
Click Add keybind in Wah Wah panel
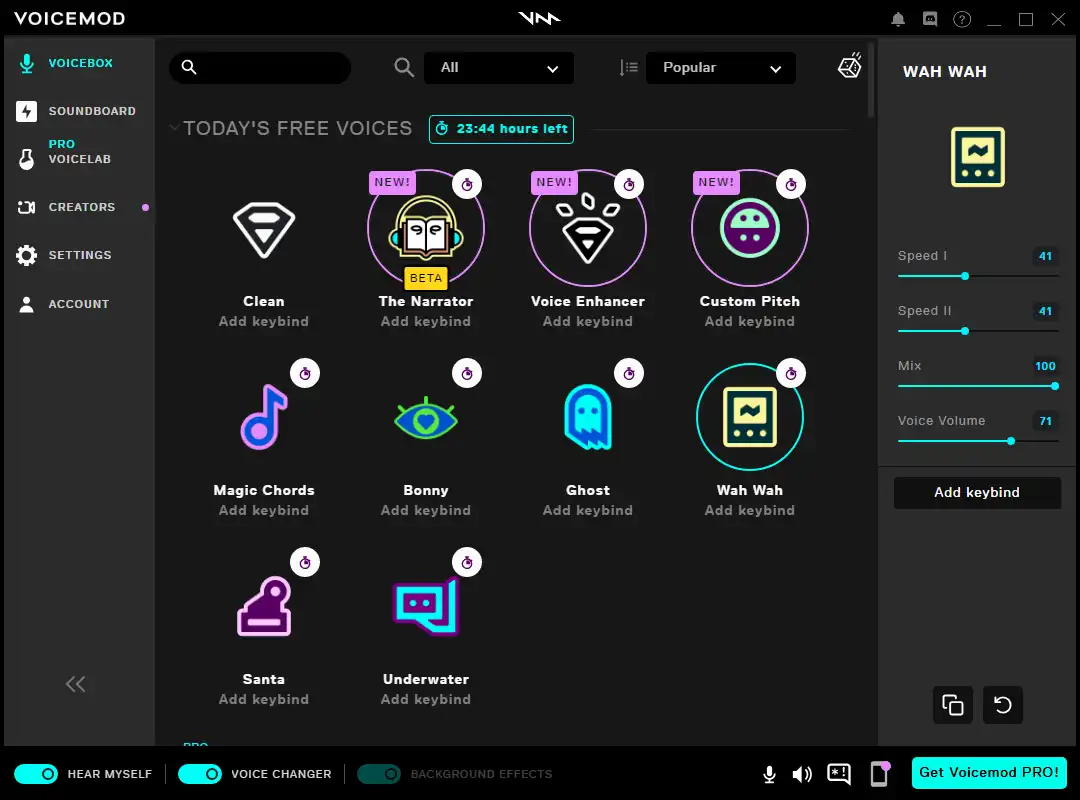point(977,493)
